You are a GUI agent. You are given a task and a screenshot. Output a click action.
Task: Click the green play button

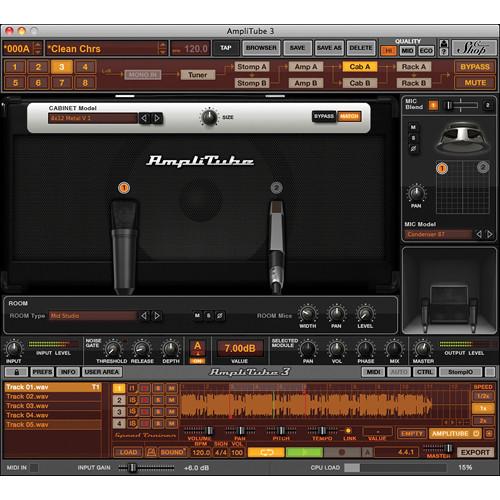304,452
